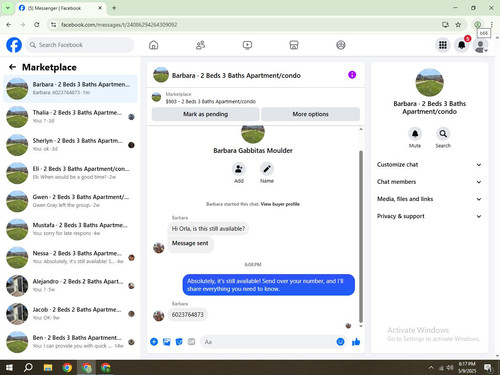Open Alejandro conversation in the list
This screenshot has width=500, height=375.
click(x=70, y=286)
